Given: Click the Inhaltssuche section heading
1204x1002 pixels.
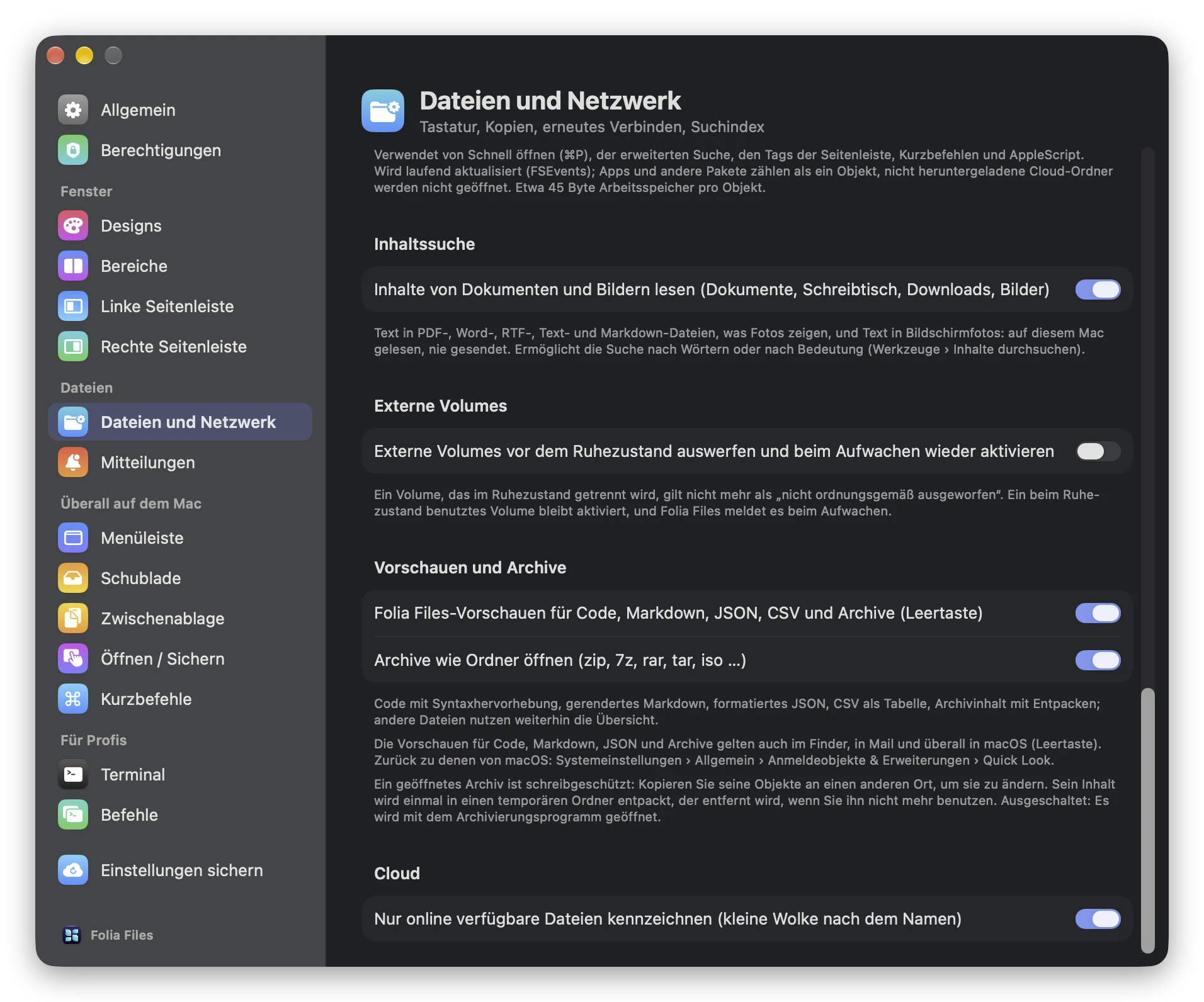Looking at the screenshot, I should [x=424, y=244].
